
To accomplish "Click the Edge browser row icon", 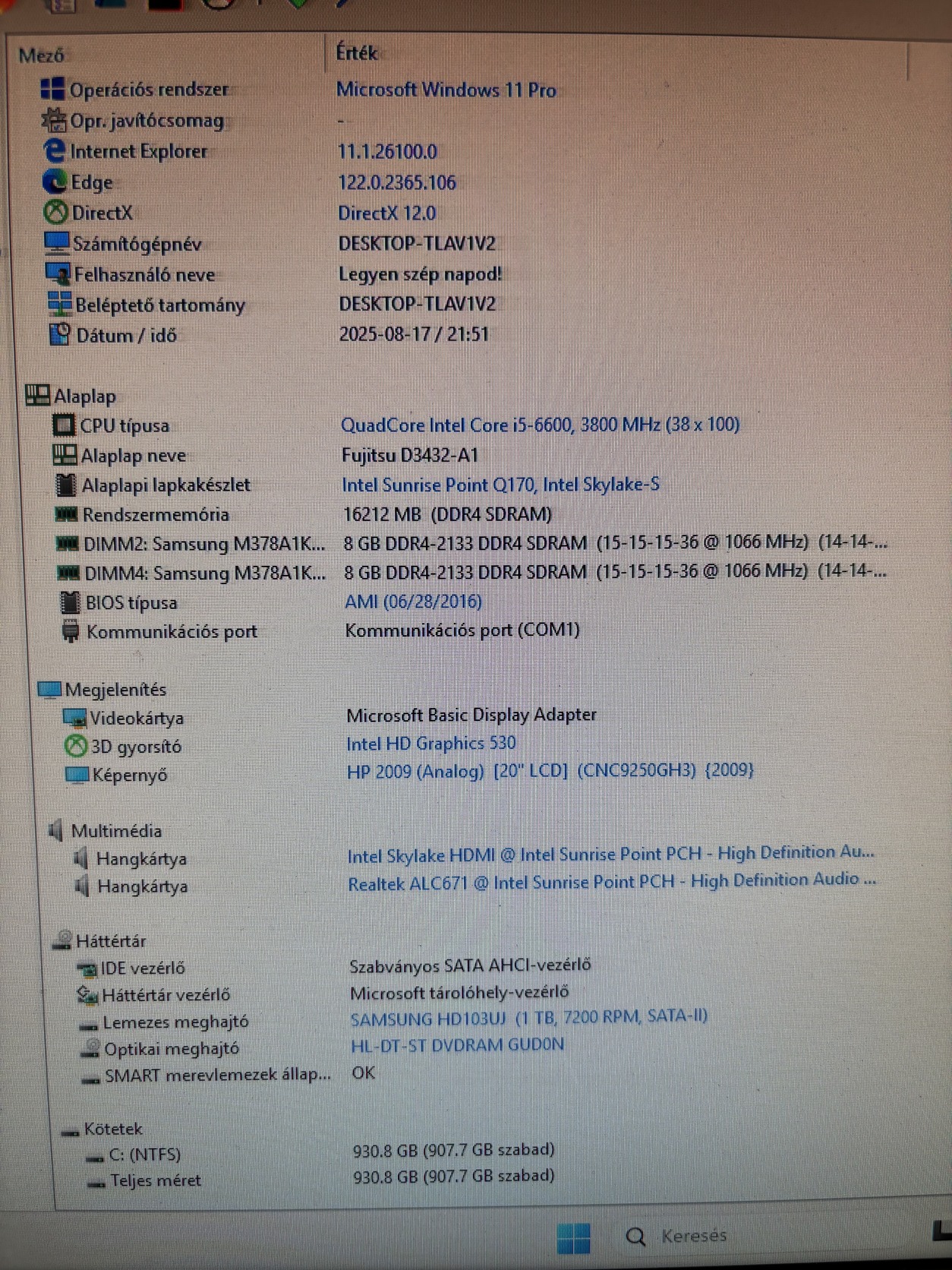I will 55,182.
